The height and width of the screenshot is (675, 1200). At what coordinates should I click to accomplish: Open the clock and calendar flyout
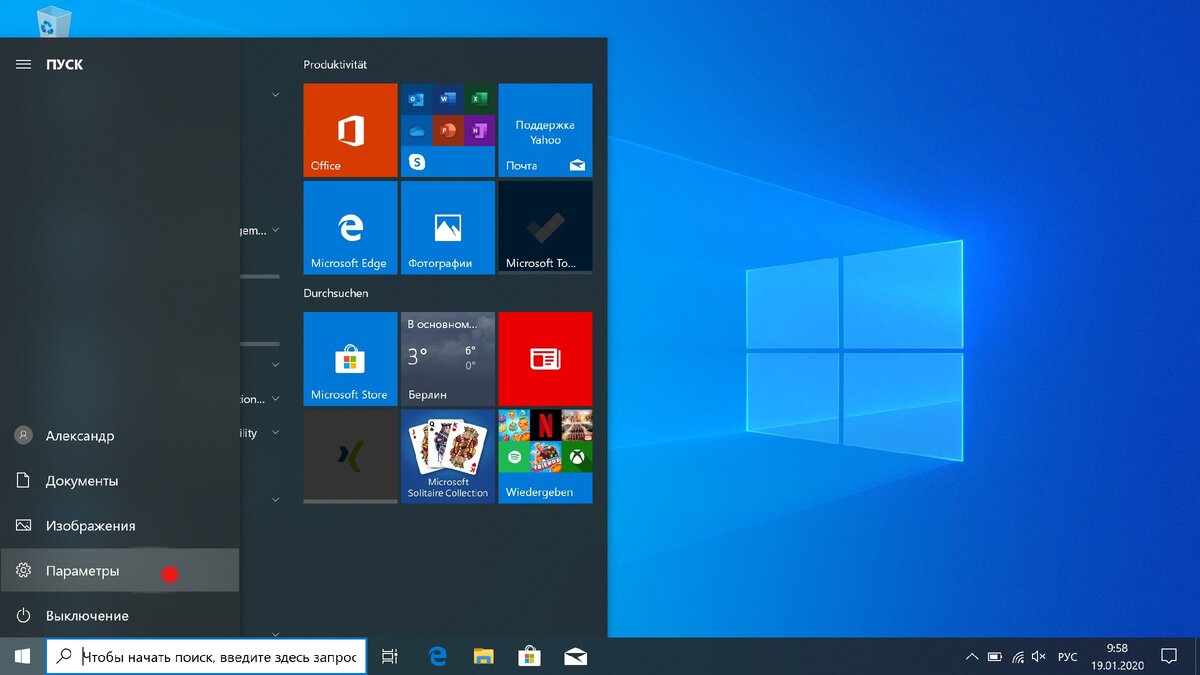point(1115,657)
